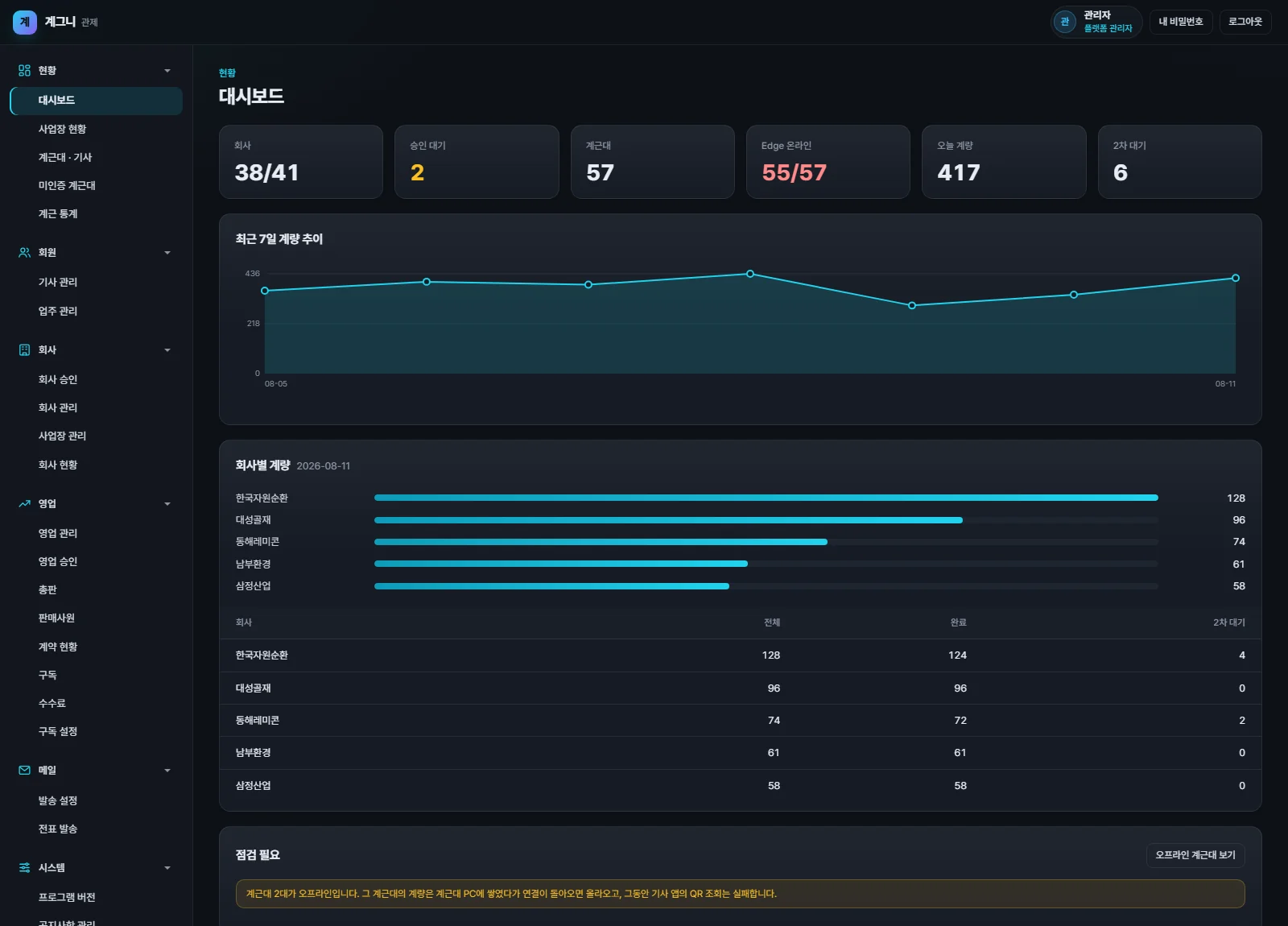Click the chart's peak data point
The image size is (1288, 926).
750,274
